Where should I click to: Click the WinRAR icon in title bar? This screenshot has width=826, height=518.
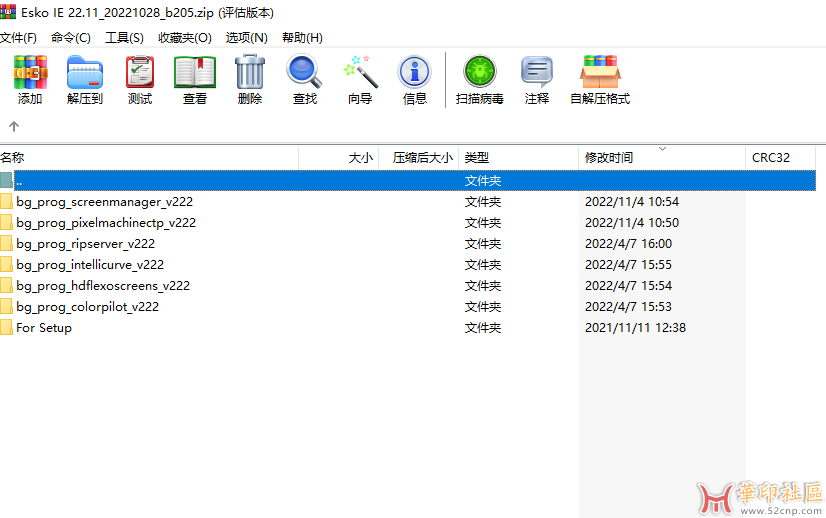(8, 11)
